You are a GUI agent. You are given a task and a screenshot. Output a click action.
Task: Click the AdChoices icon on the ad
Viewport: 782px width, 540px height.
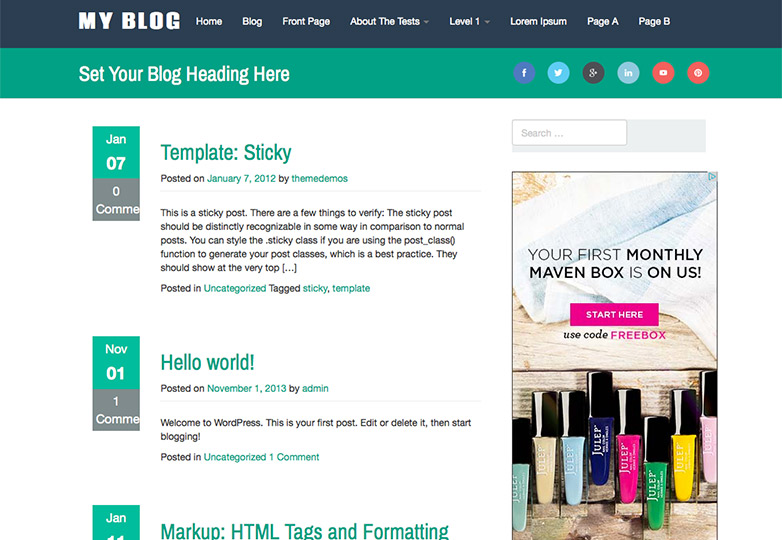tap(712, 177)
